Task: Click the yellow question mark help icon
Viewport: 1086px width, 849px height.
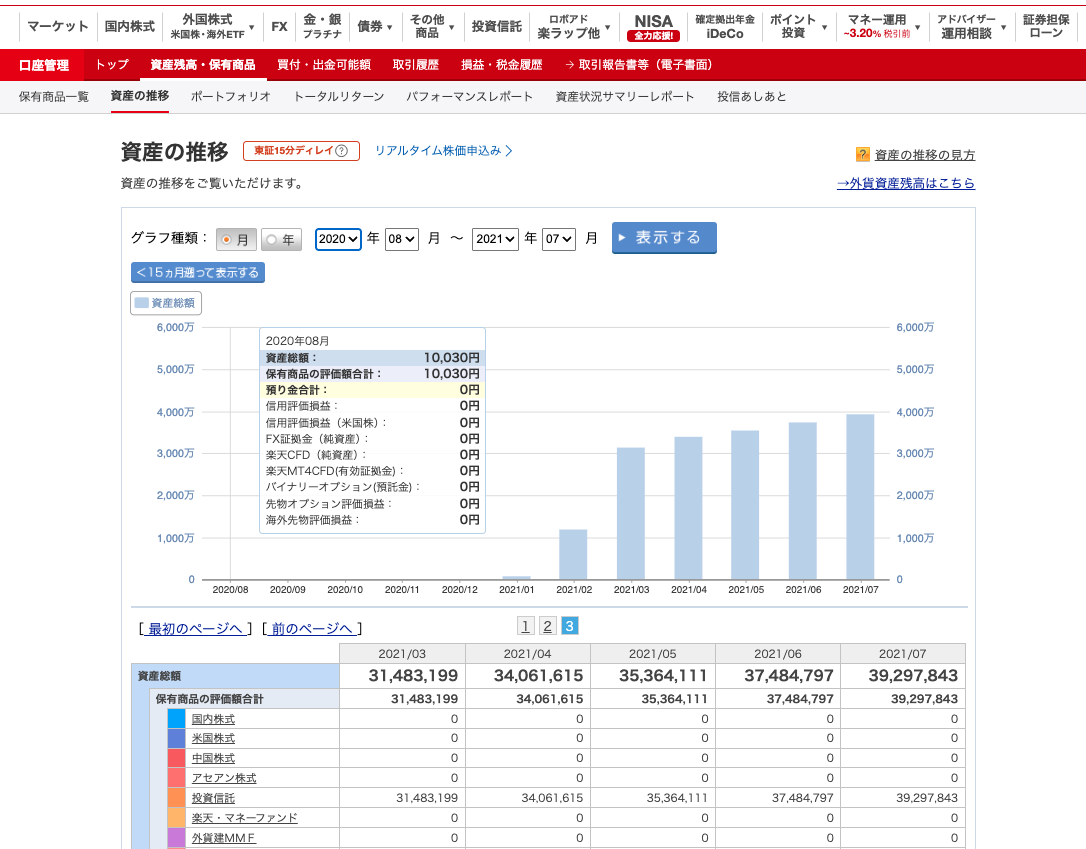Action: (862, 154)
